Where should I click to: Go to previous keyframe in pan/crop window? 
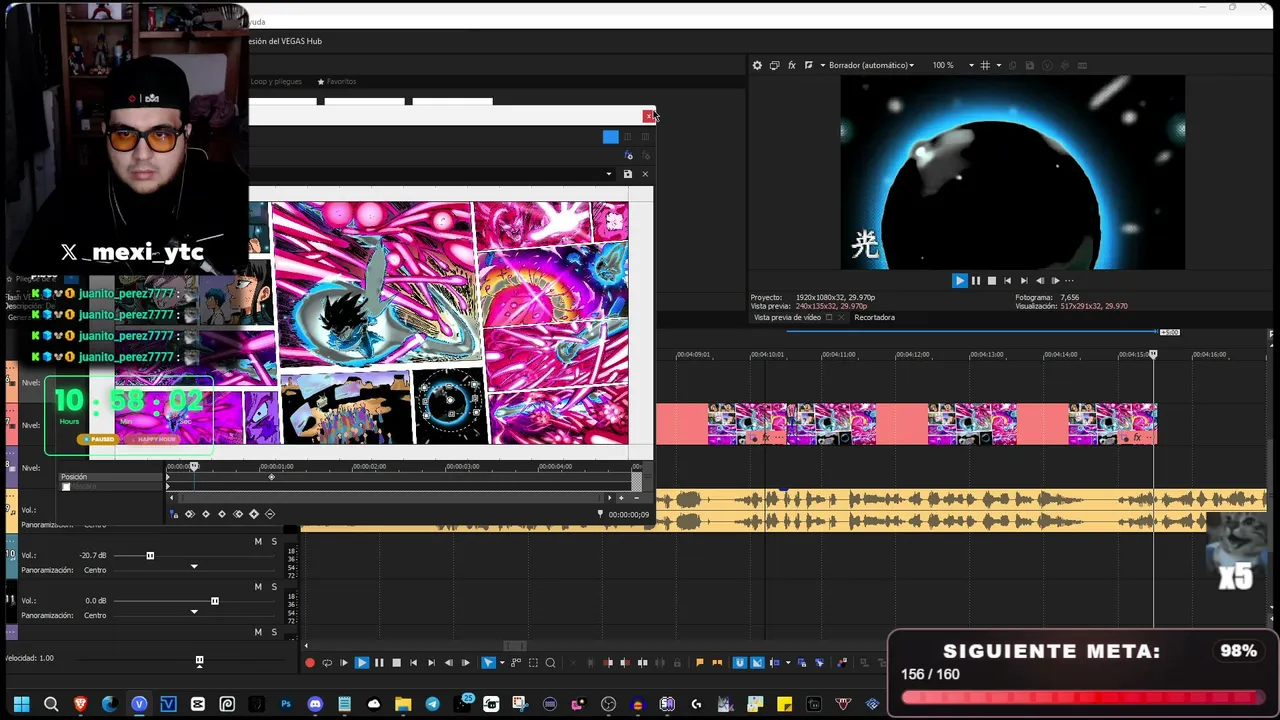click(x=206, y=514)
